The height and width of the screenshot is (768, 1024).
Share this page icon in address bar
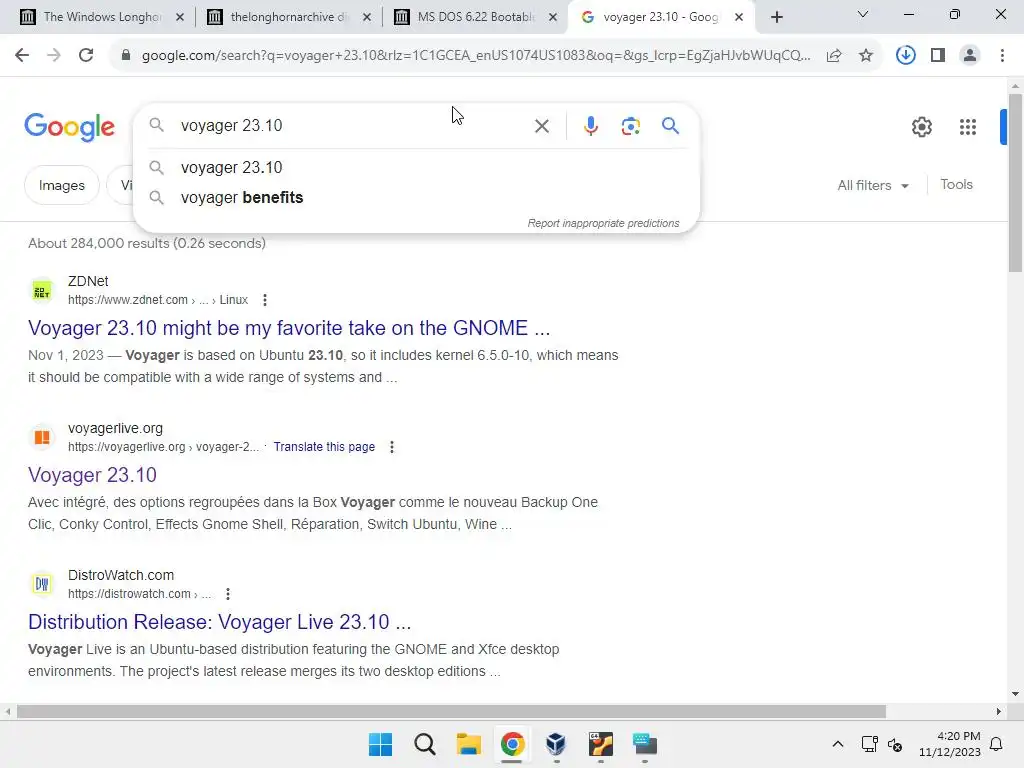(x=833, y=56)
